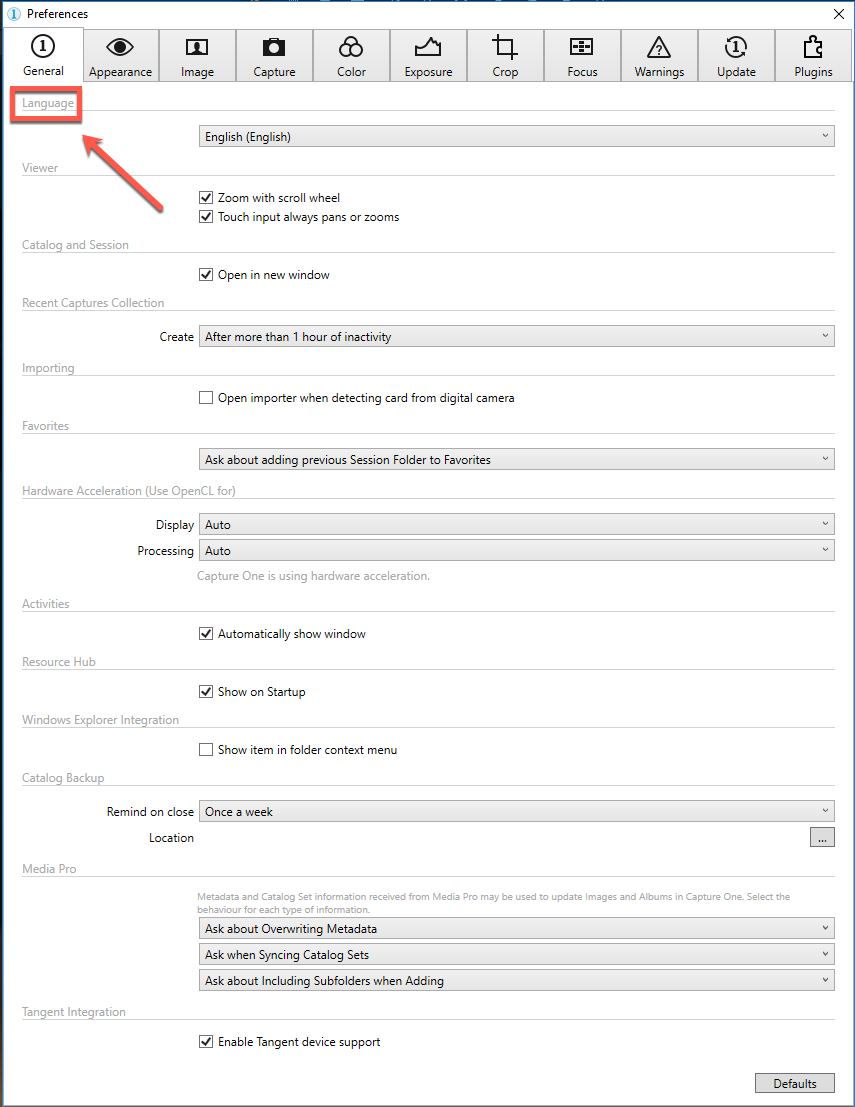Expand the English language dropdown
Image resolution: width=855 pixels, height=1107 pixels.
coord(516,136)
